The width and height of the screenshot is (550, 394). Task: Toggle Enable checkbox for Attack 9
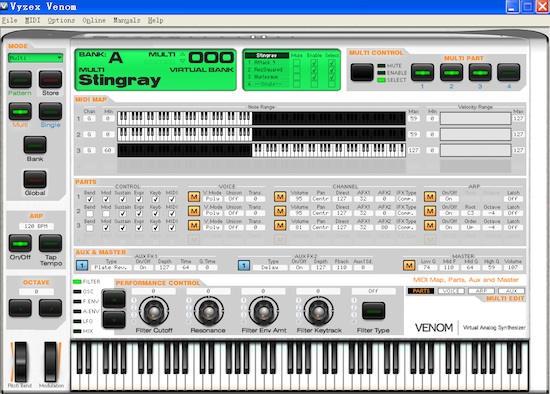pos(314,63)
